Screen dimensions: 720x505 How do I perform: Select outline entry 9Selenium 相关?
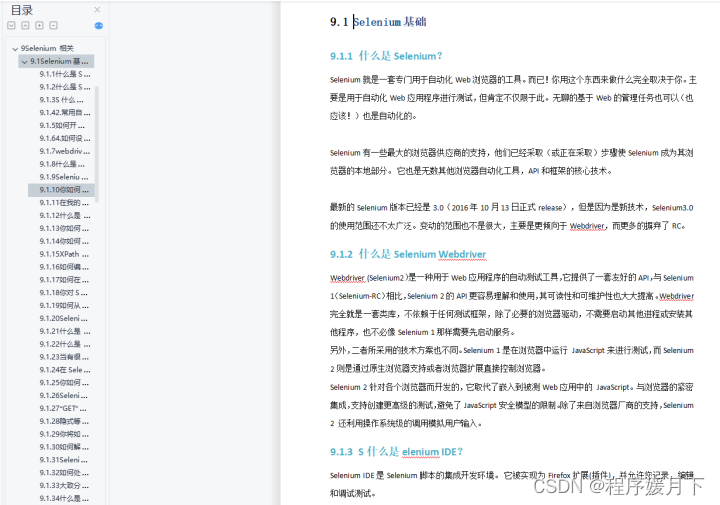click(x=47, y=48)
